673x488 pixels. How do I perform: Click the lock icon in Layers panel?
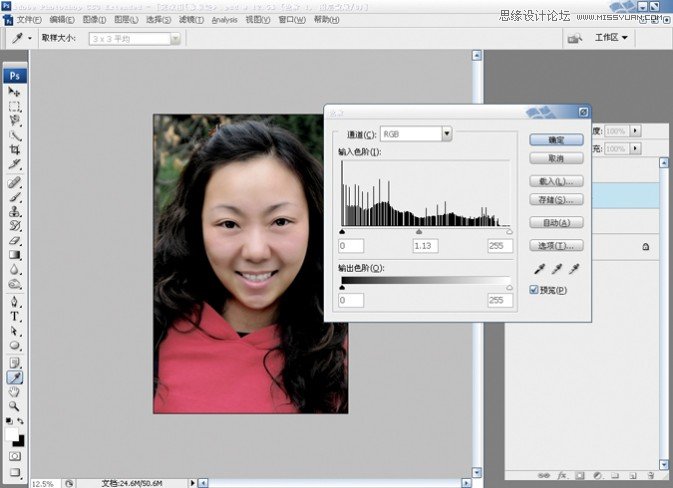pyautogui.click(x=646, y=246)
